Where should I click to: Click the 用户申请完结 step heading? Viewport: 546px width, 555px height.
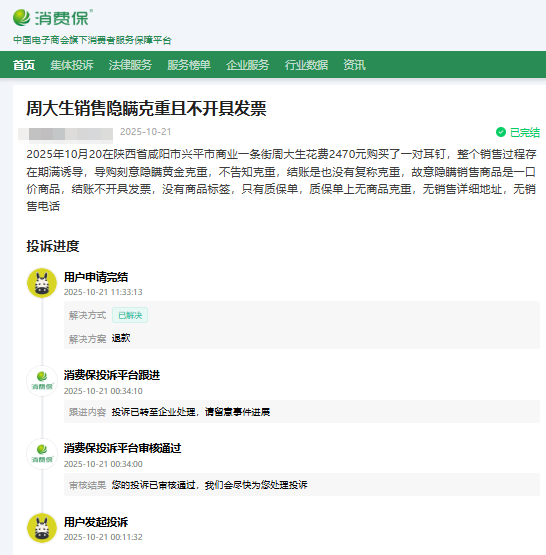coord(96,277)
